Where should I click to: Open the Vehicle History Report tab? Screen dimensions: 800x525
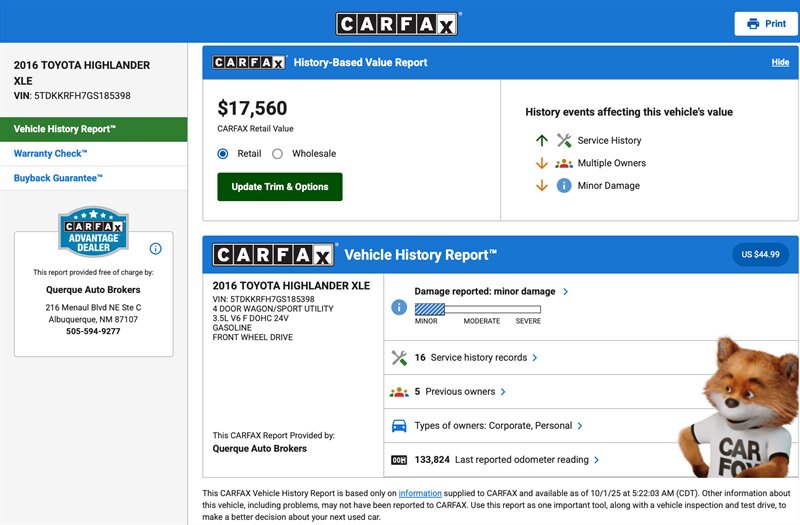(93, 129)
